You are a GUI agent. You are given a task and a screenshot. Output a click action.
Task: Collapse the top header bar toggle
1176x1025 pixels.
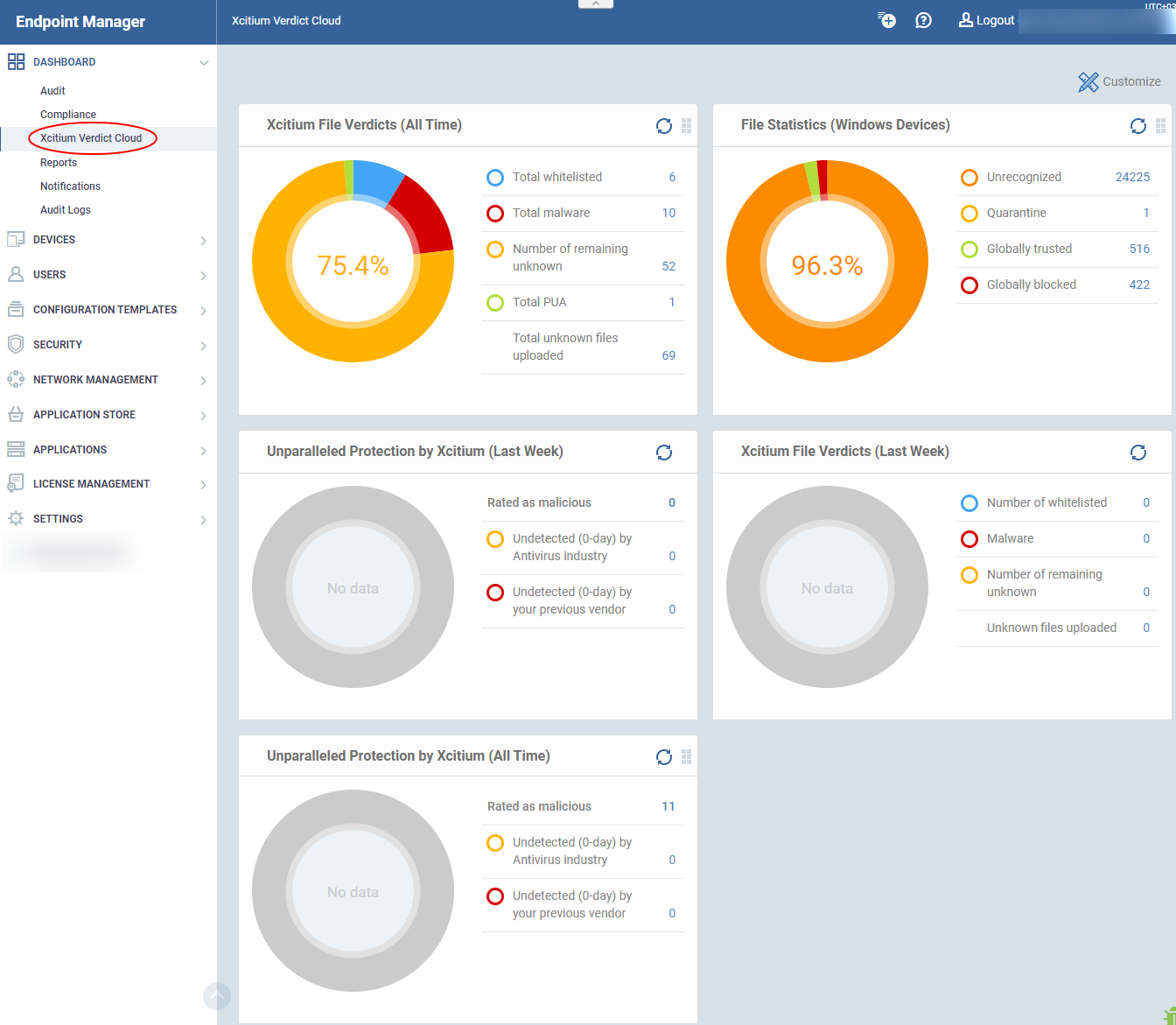click(x=596, y=4)
